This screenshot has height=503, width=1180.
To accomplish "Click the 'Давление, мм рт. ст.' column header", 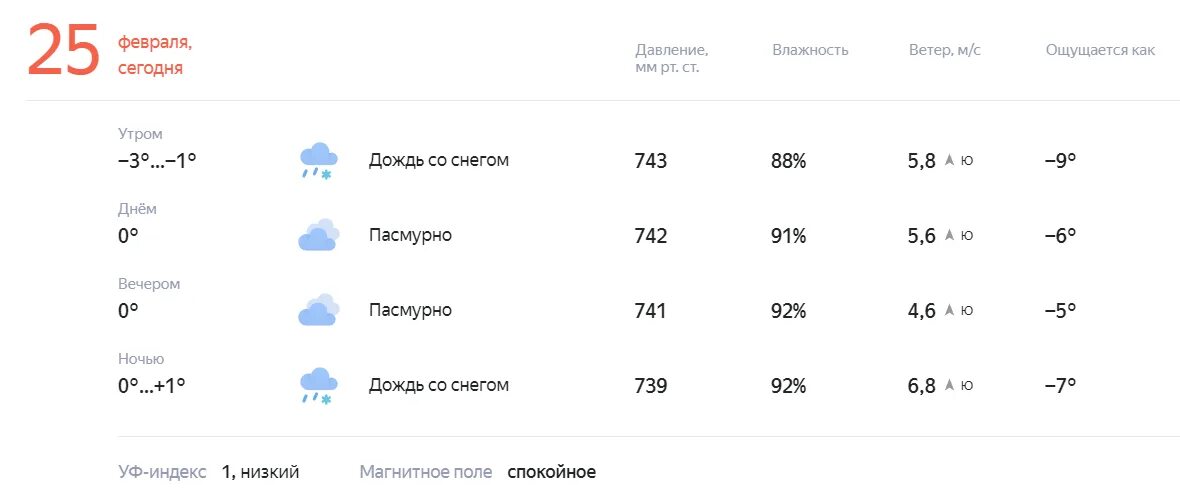I will [x=672, y=59].
